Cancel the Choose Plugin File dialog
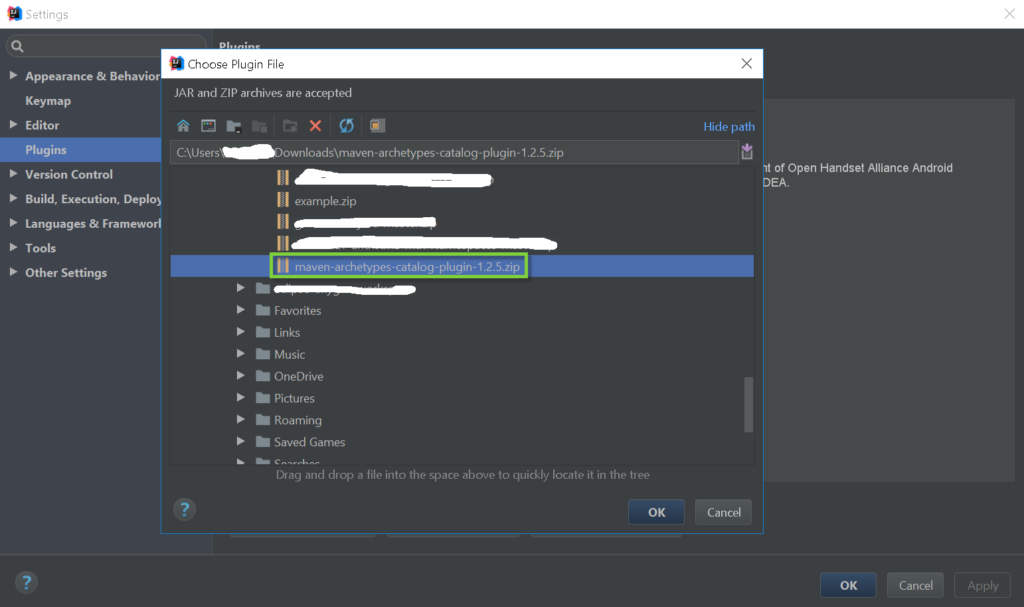This screenshot has width=1024, height=607. 724,512
